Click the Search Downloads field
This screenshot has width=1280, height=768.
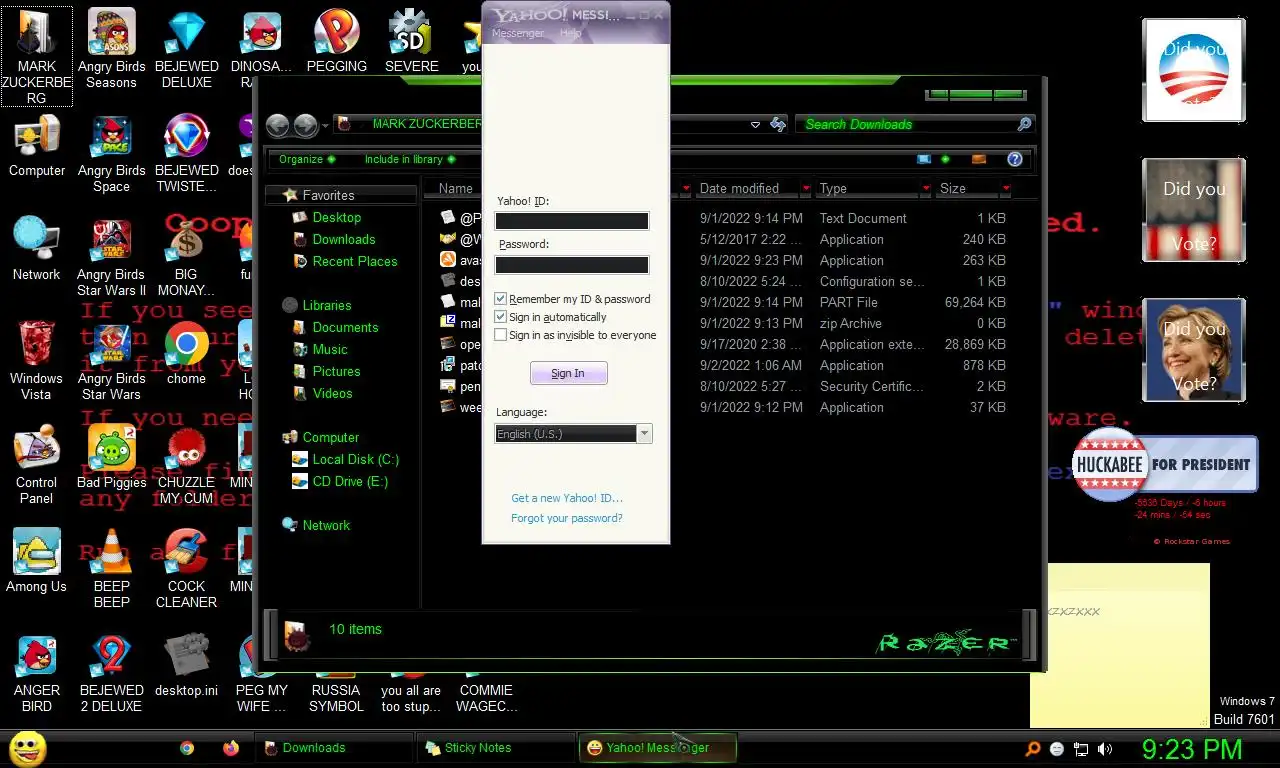tap(905, 124)
